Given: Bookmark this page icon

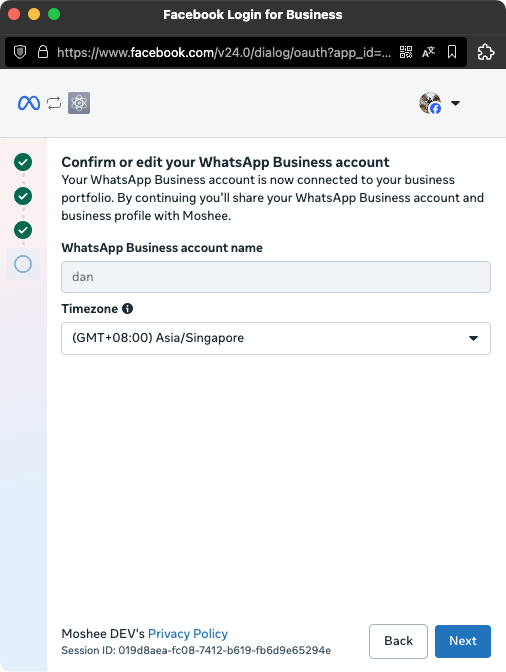Looking at the screenshot, I should click(452, 52).
